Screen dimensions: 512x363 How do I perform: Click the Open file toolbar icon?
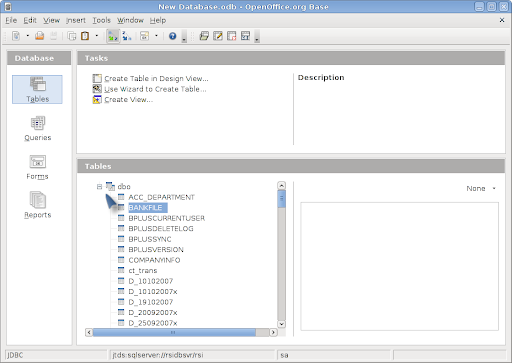pyautogui.click(x=40, y=36)
